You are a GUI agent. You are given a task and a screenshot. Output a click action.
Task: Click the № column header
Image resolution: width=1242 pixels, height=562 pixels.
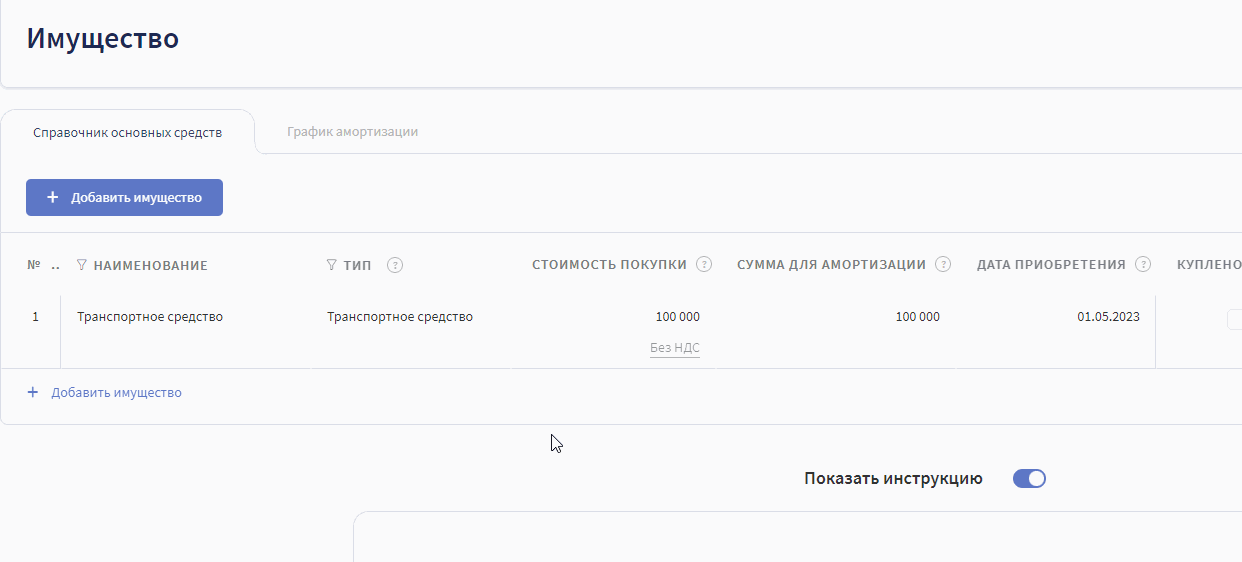33,265
